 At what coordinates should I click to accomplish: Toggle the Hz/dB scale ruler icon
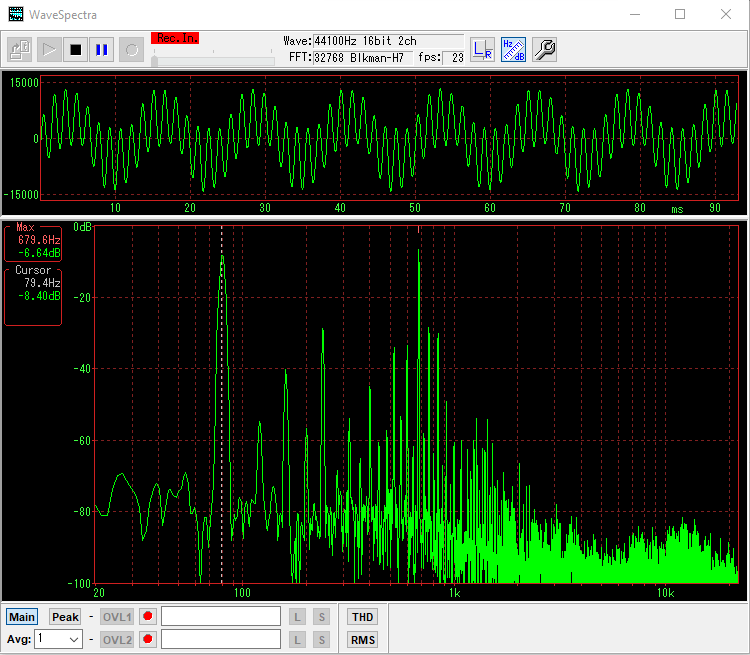tap(513, 50)
